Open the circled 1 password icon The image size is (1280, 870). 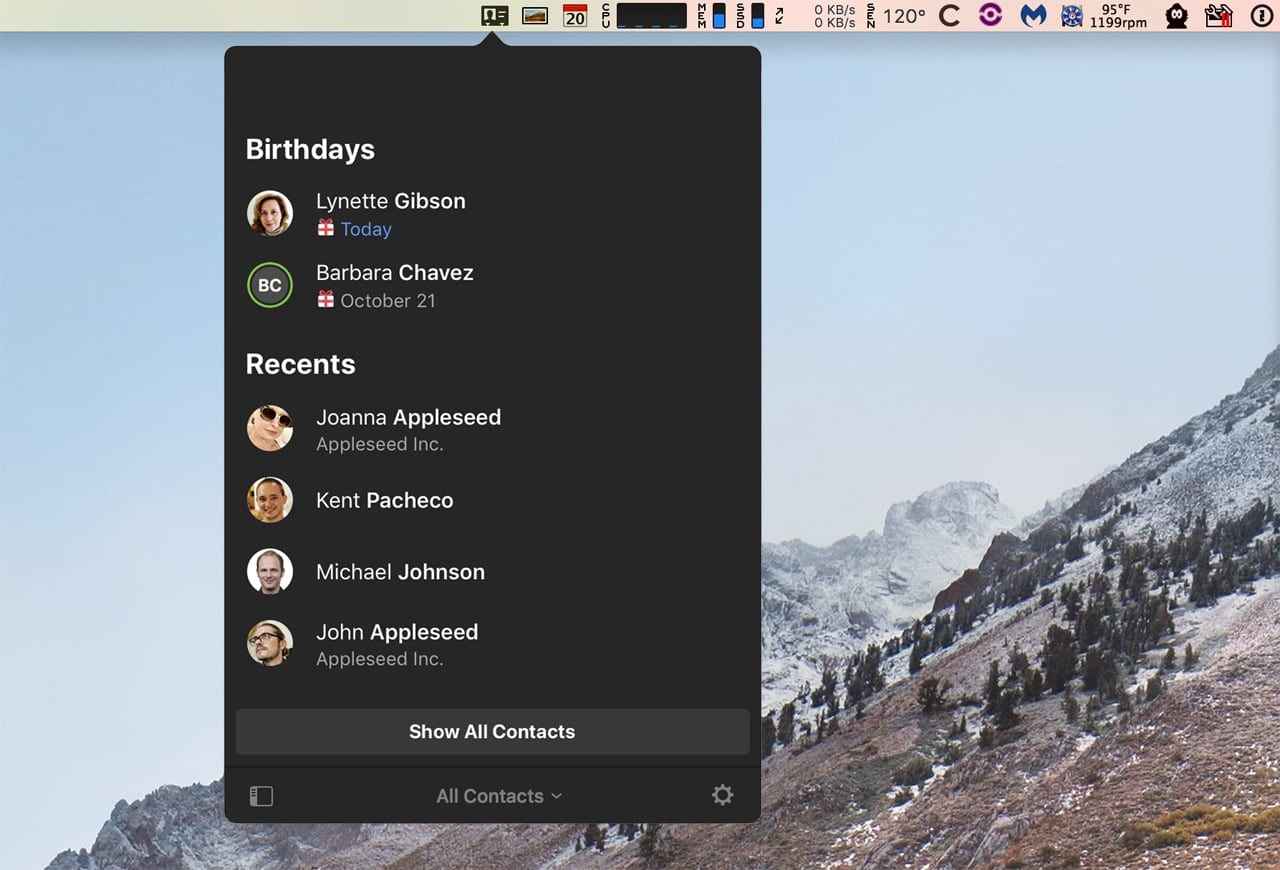tap(1262, 15)
